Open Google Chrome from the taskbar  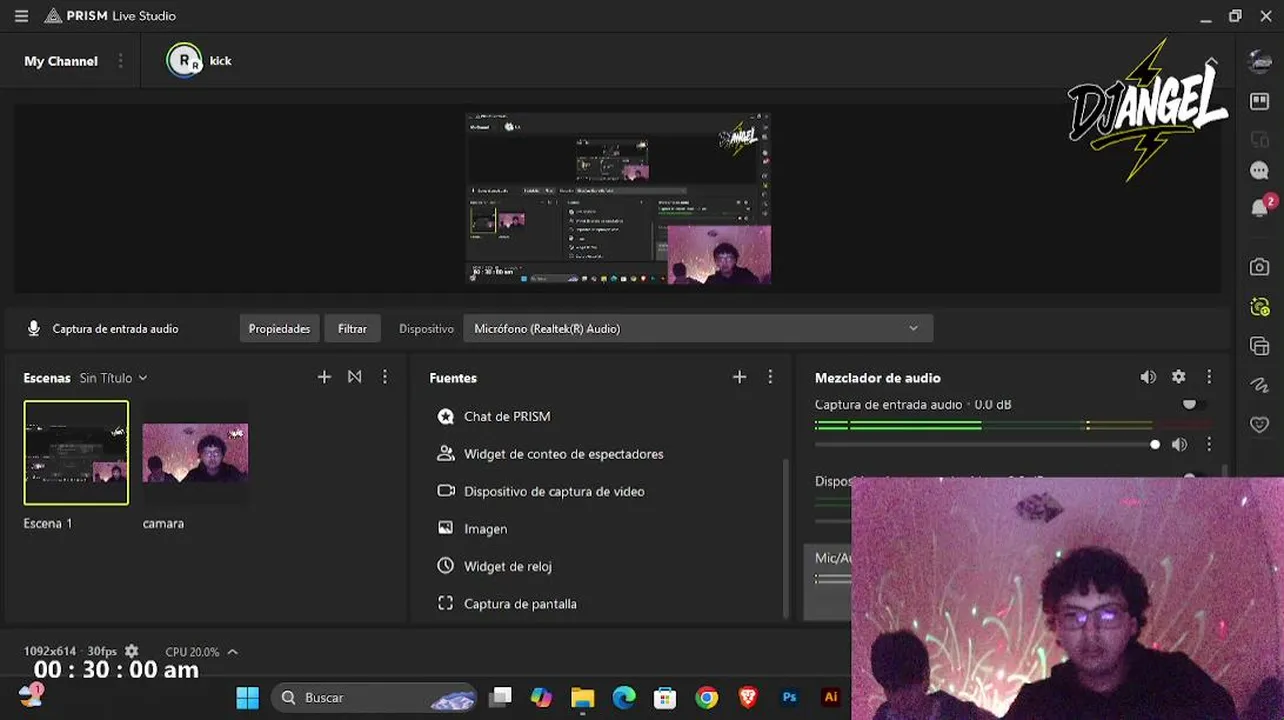point(706,697)
